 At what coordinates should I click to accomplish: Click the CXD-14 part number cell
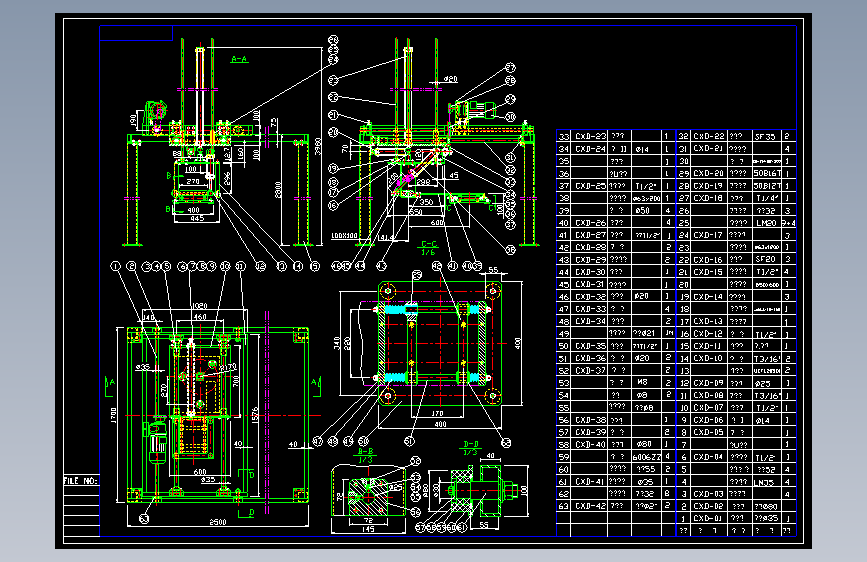tap(709, 296)
